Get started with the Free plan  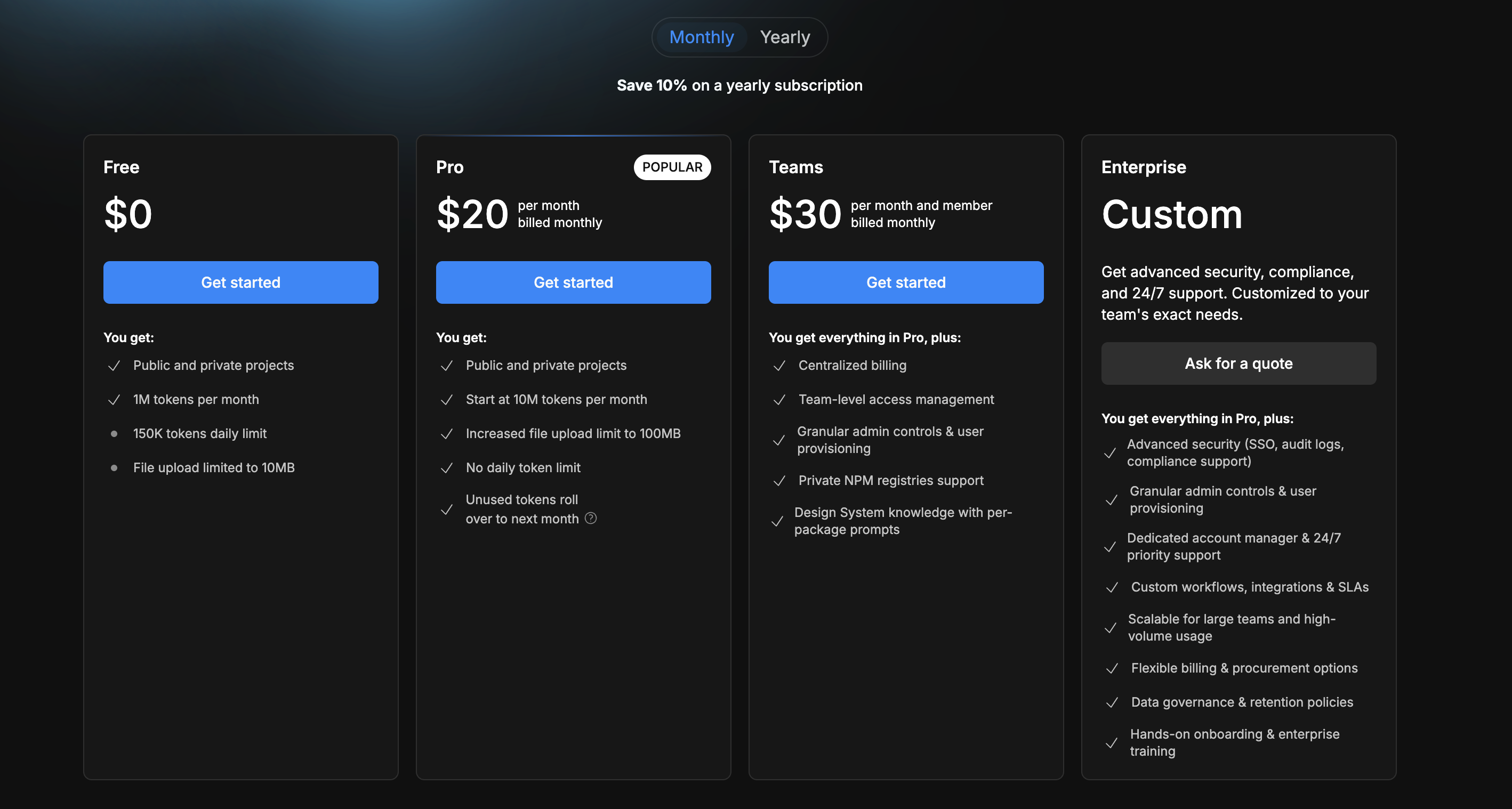click(240, 282)
